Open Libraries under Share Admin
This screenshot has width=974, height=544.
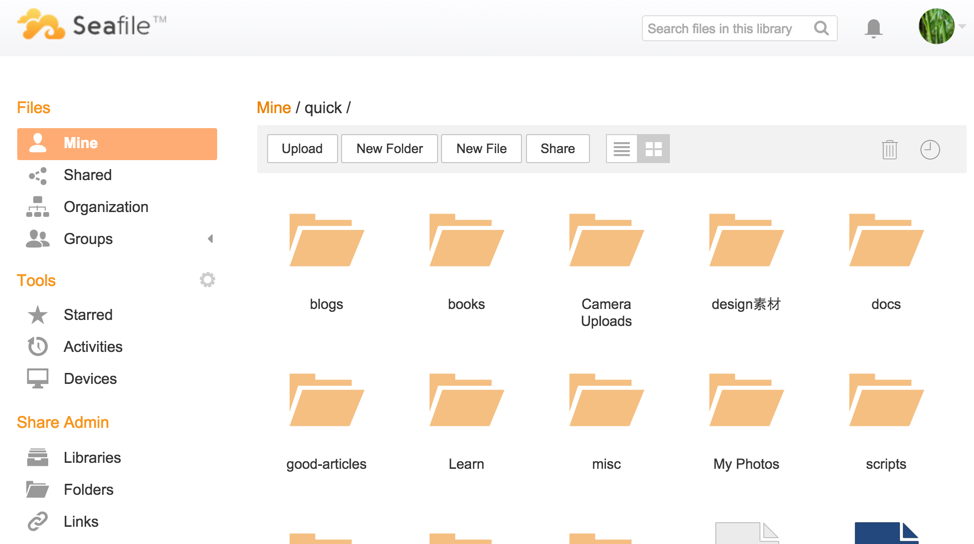(93, 458)
